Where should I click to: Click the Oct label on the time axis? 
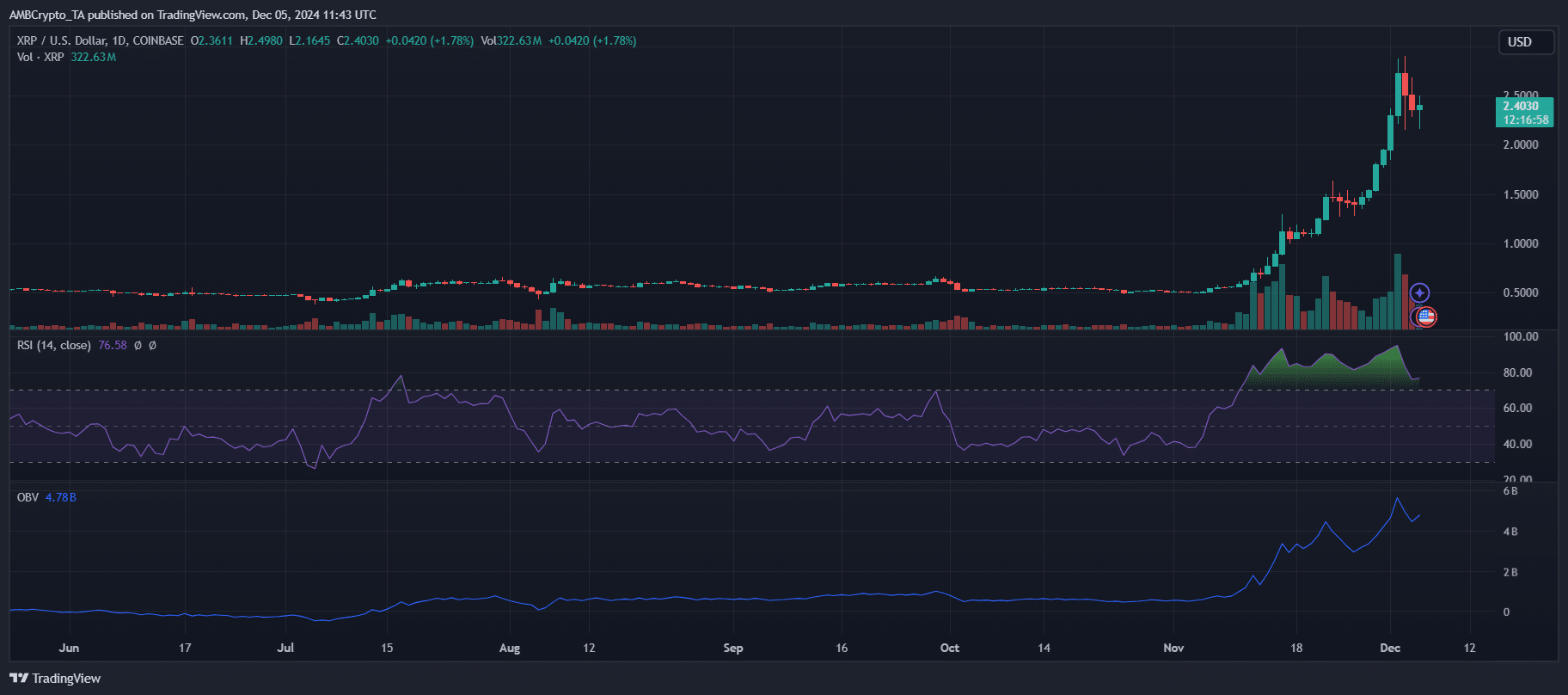tap(950, 648)
